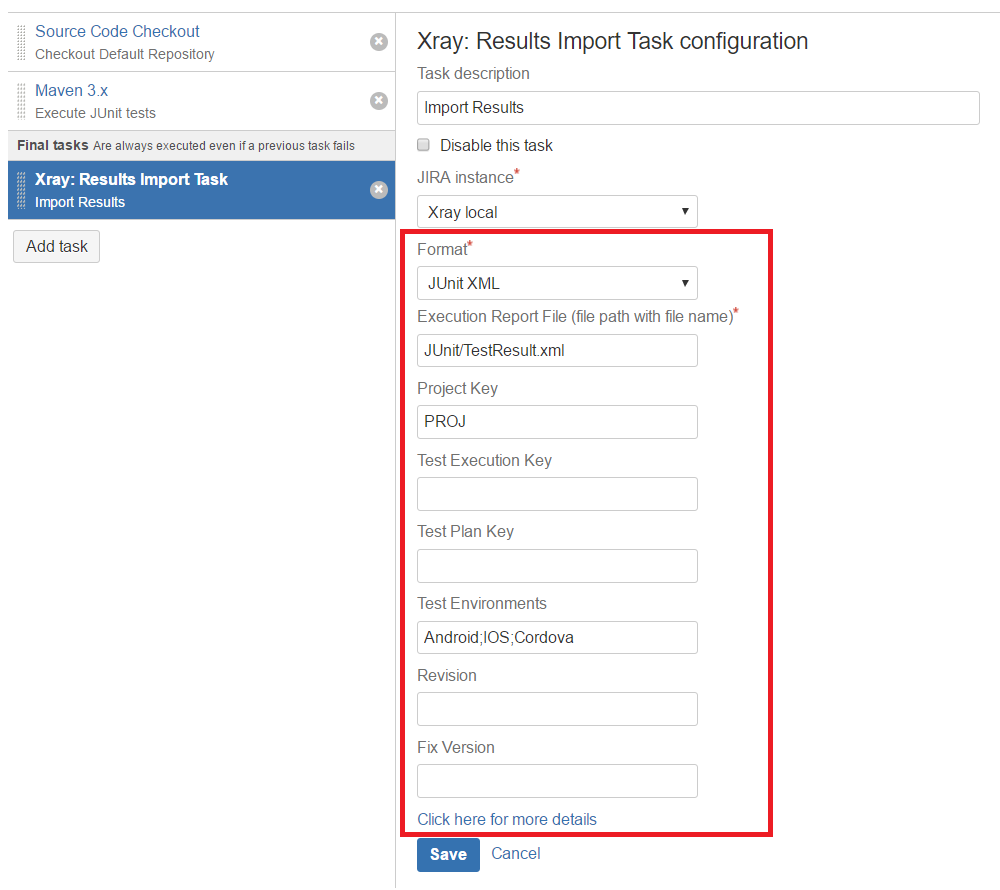Click the Execute JUnit tests description
Viewport: 1000px width, 890px height.
pyautogui.click(x=95, y=113)
